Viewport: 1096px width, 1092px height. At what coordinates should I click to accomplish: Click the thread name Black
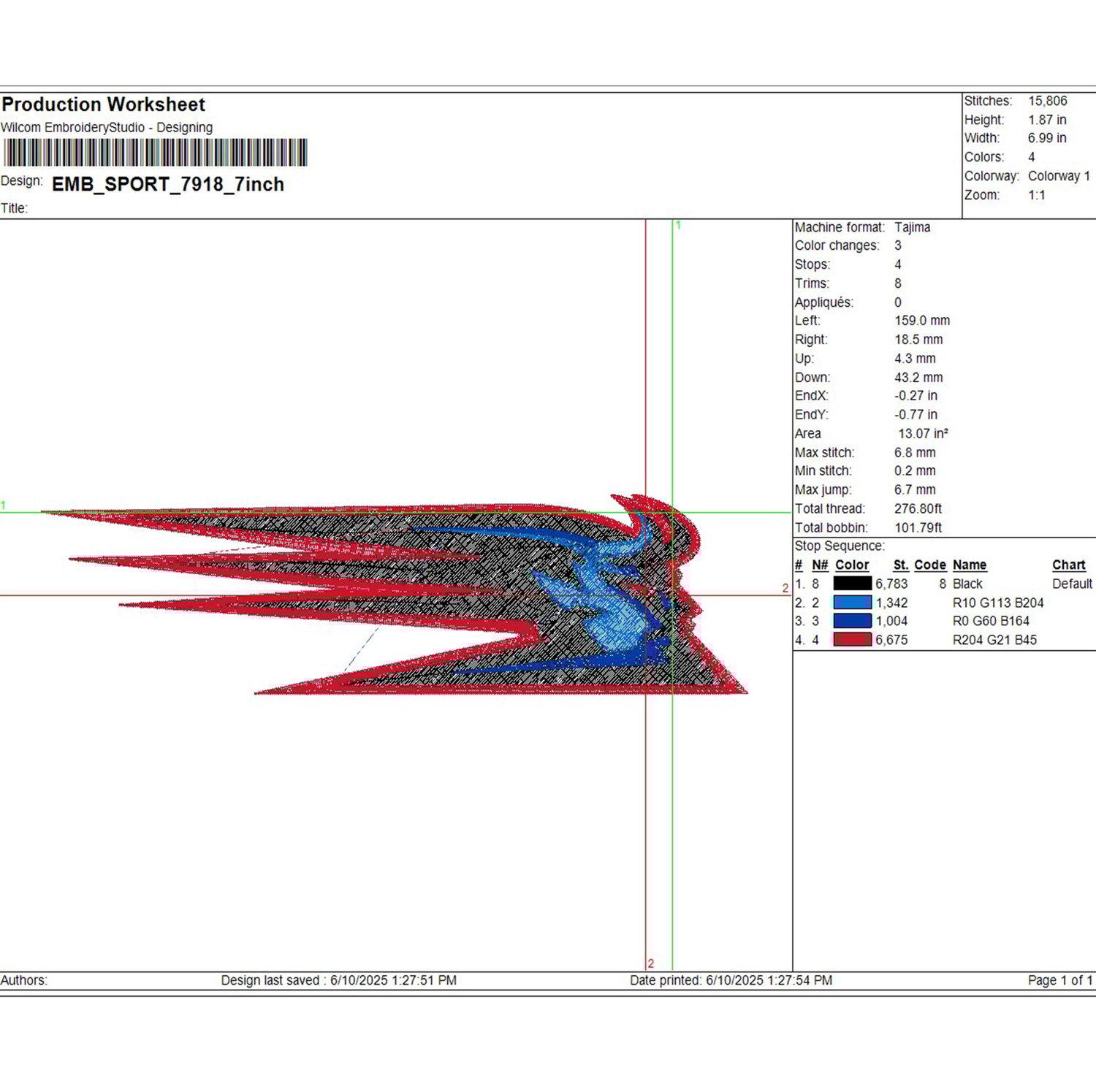pos(967,584)
